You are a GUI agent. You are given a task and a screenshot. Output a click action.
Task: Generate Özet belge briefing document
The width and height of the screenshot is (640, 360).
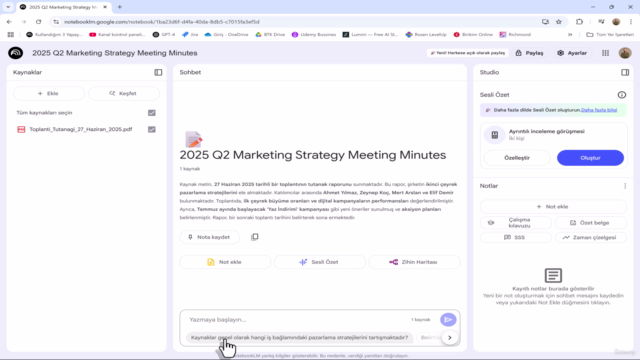[590, 223]
